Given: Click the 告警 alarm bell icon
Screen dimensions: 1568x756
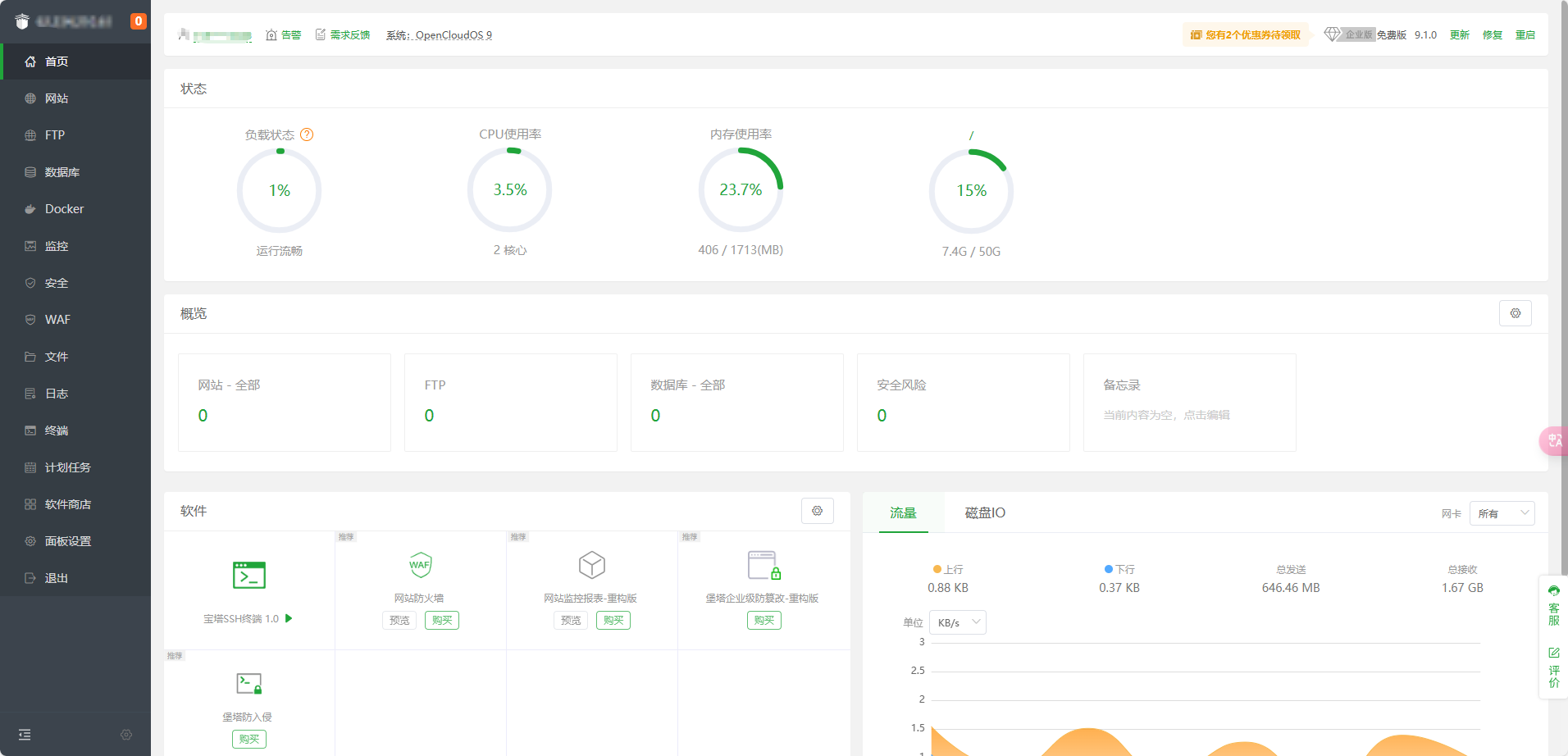Looking at the screenshot, I should point(271,35).
